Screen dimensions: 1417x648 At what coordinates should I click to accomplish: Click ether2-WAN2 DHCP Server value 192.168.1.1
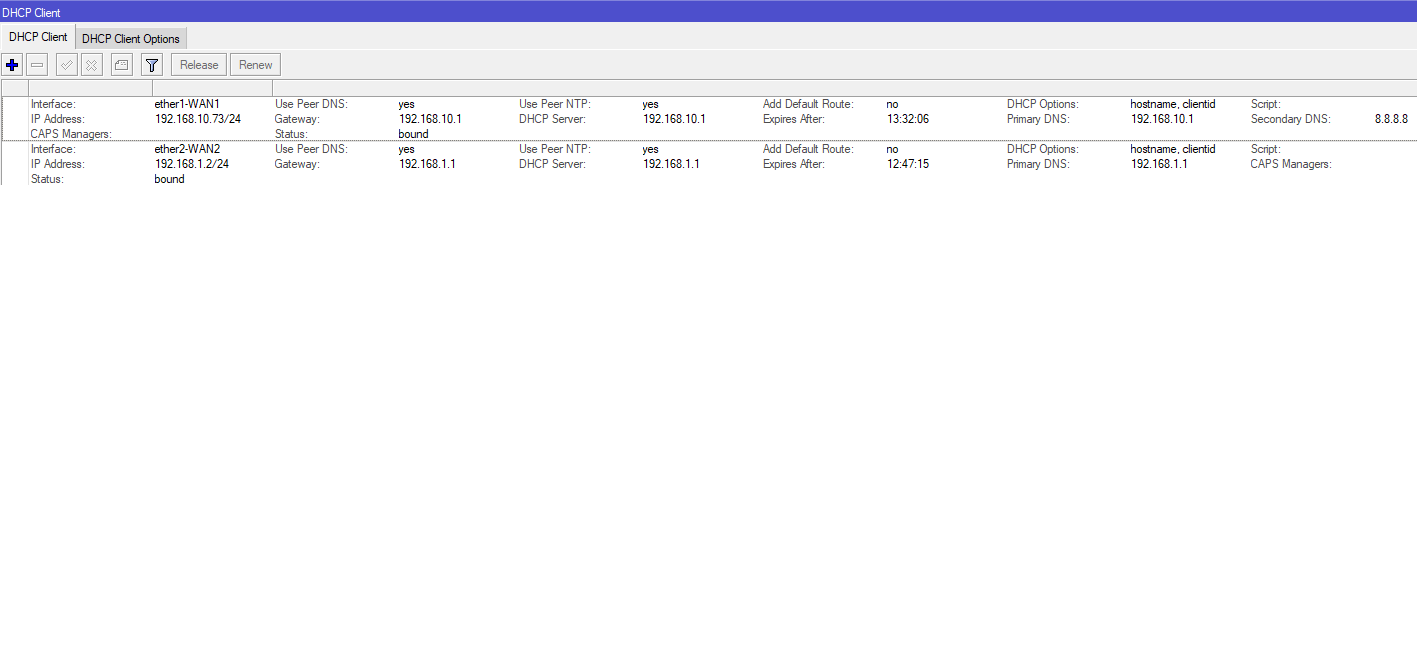(x=671, y=164)
